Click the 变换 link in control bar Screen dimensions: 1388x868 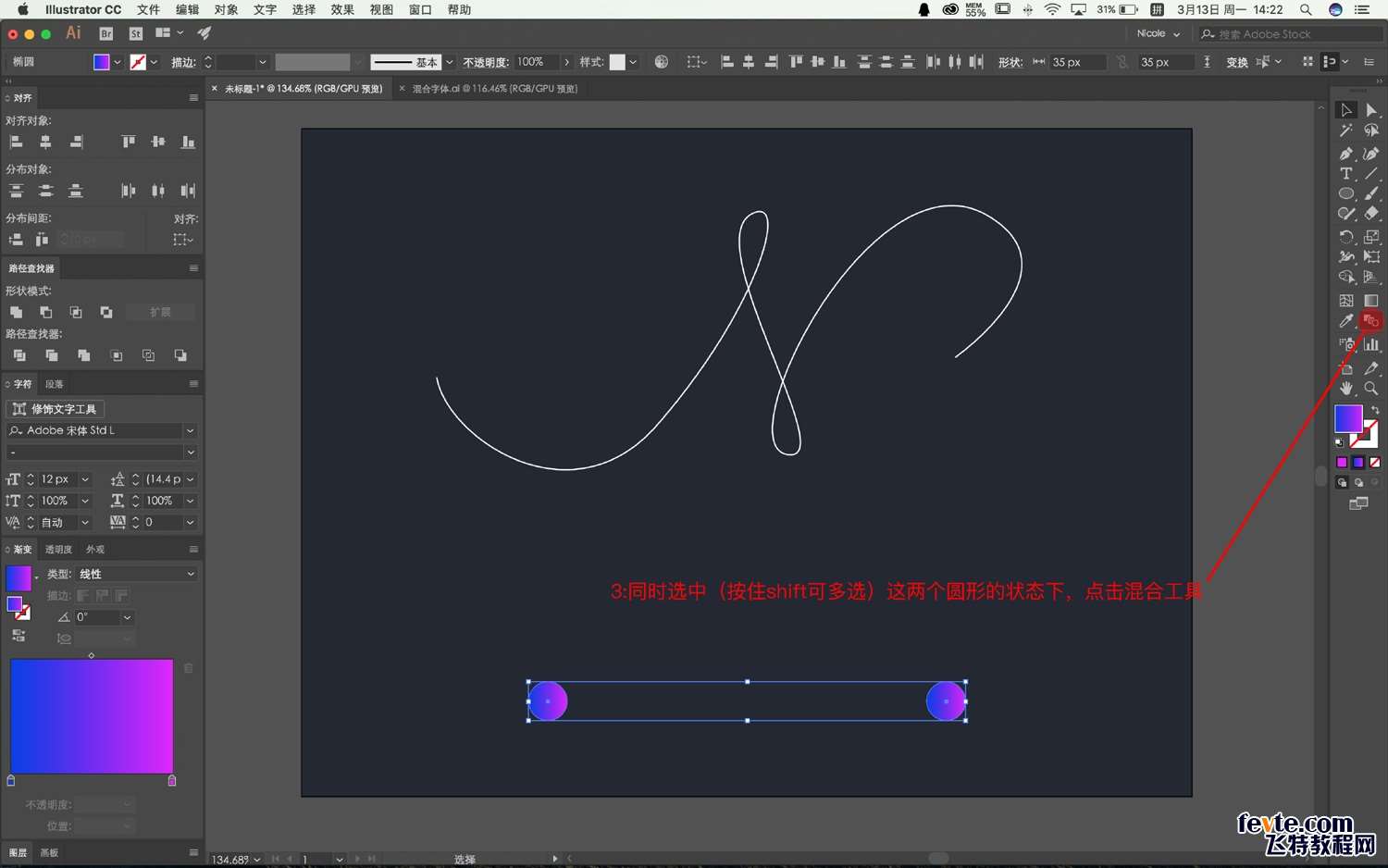click(1236, 62)
